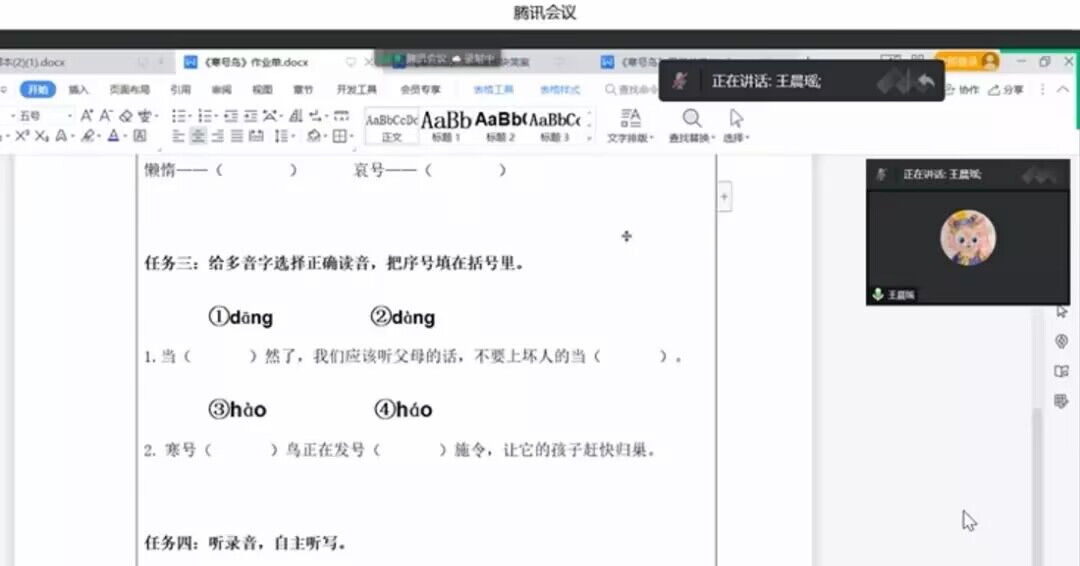Apply superscript X² formatting

(21, 136)
